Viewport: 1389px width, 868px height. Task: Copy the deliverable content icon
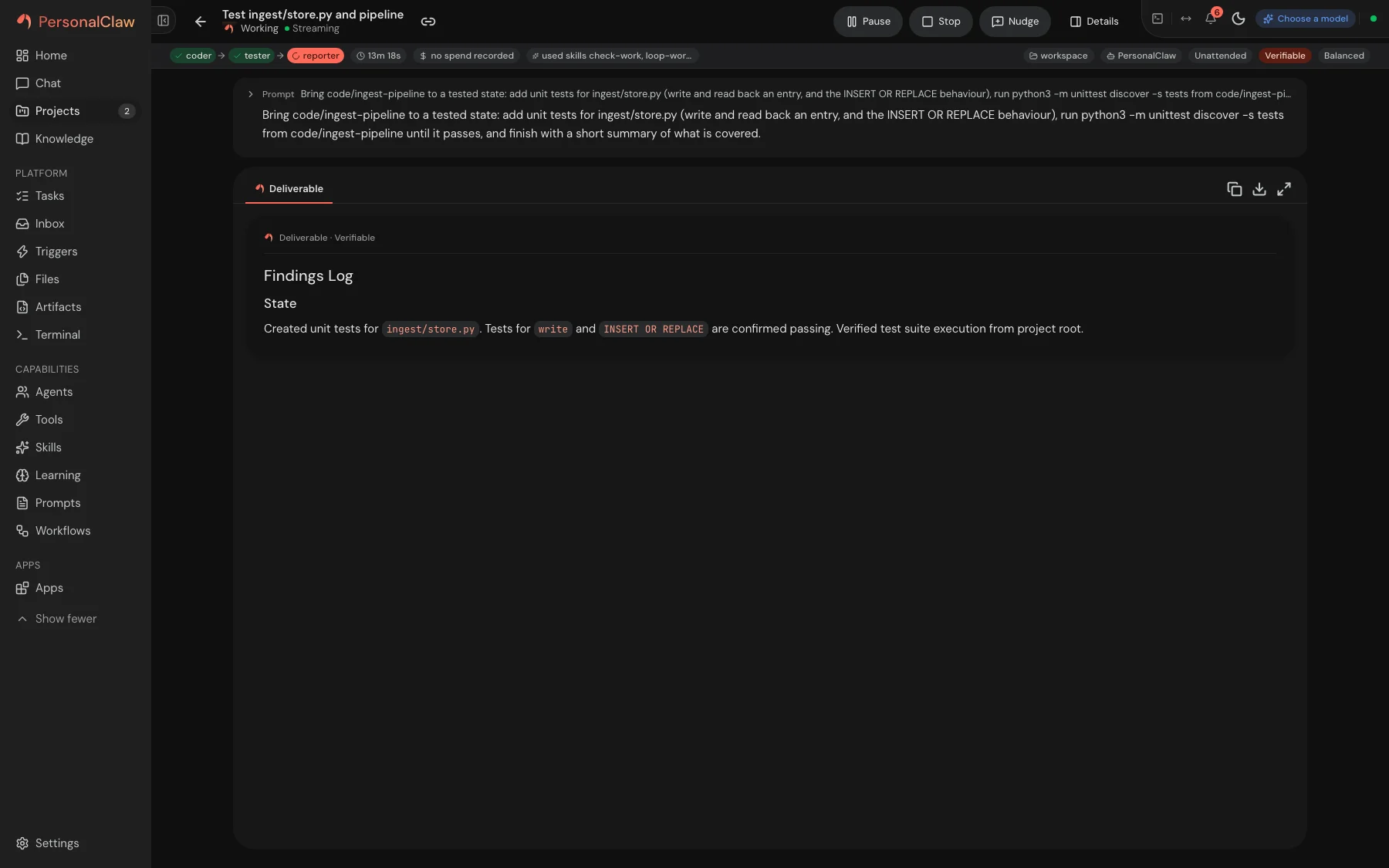click(x=1235, y=189)
